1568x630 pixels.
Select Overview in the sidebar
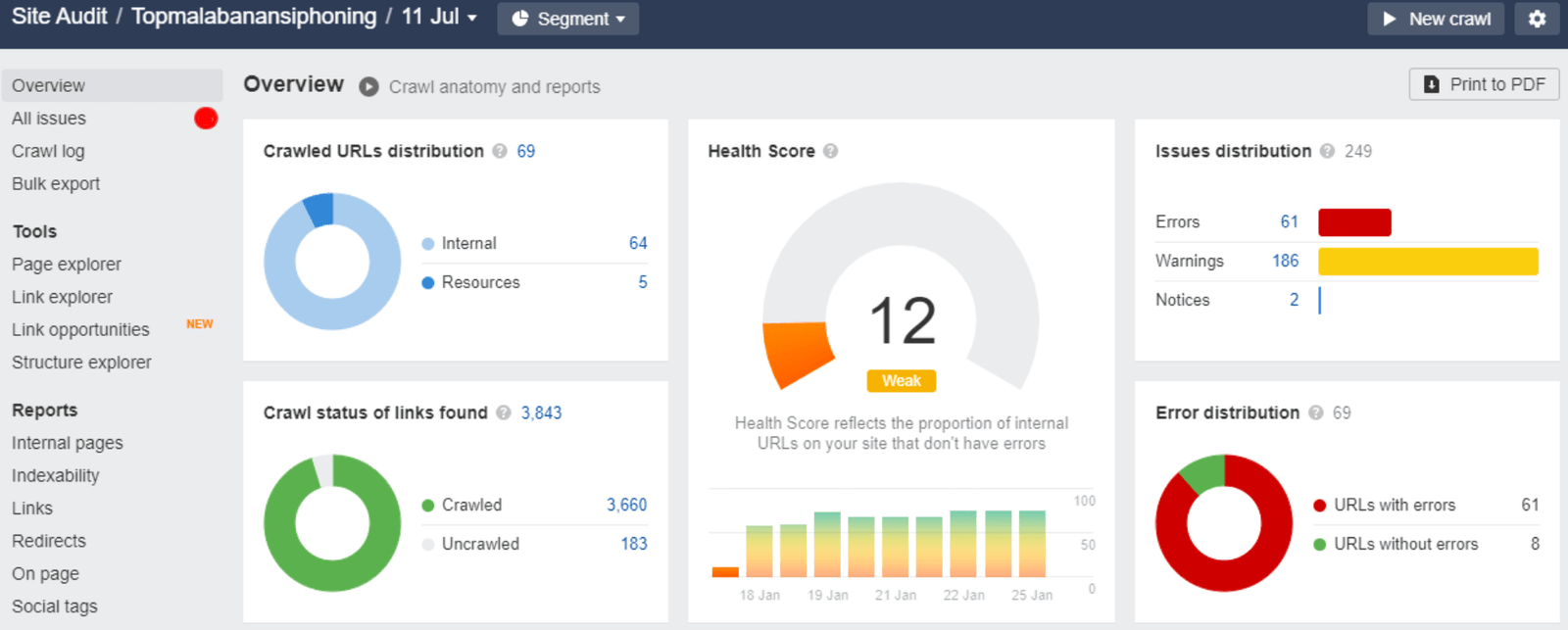pyautogui.click(x=112, y=85)
